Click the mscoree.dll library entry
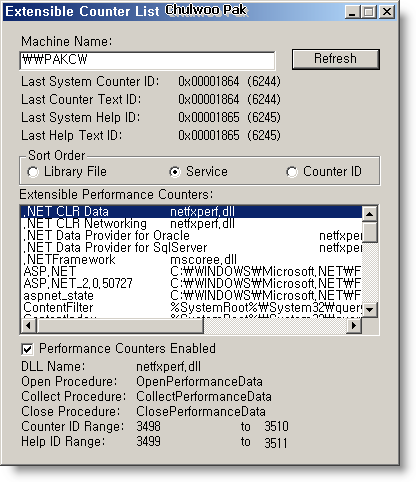 (203, 260)
